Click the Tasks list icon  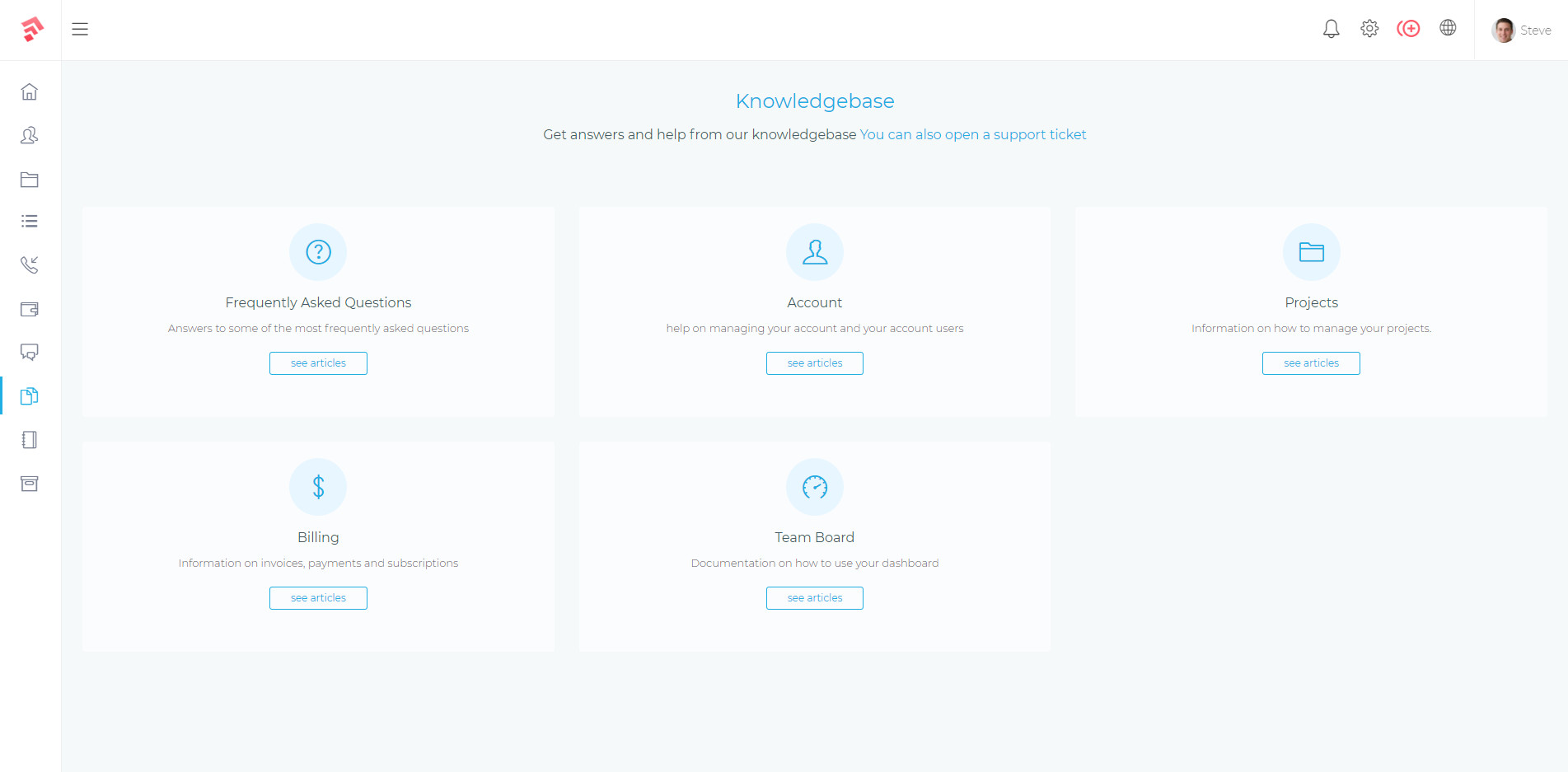click(30, 221)
